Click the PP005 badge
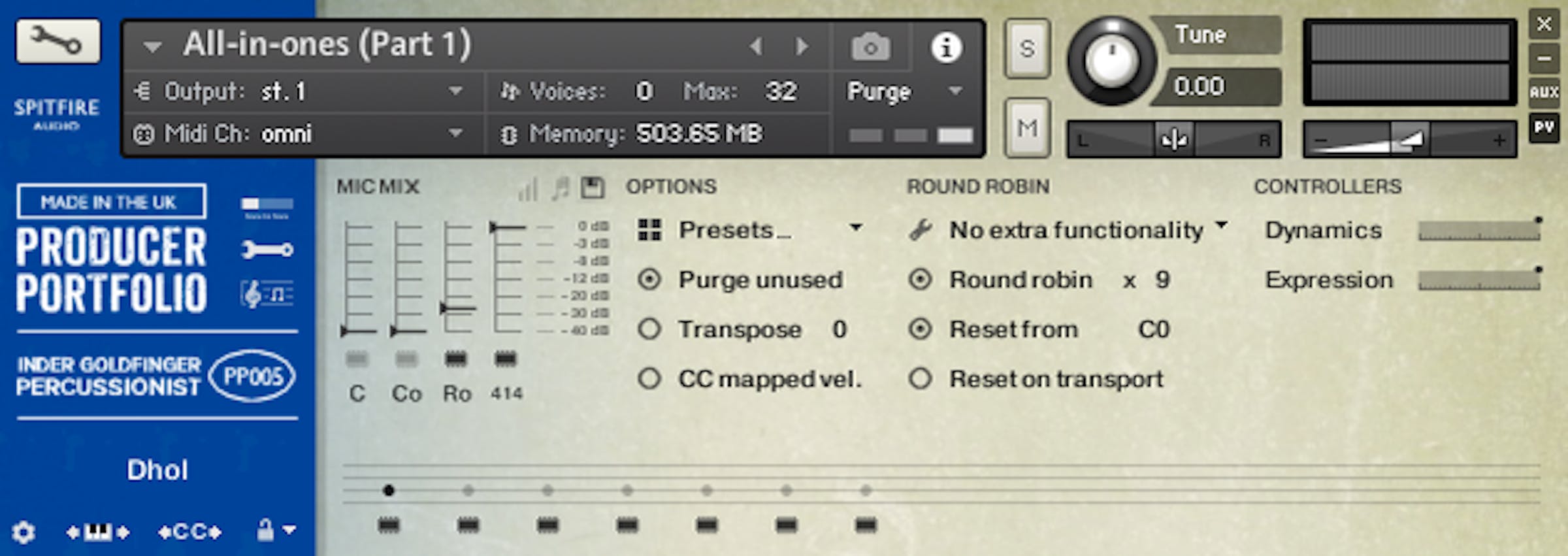1568x556 pixels. 252,376
